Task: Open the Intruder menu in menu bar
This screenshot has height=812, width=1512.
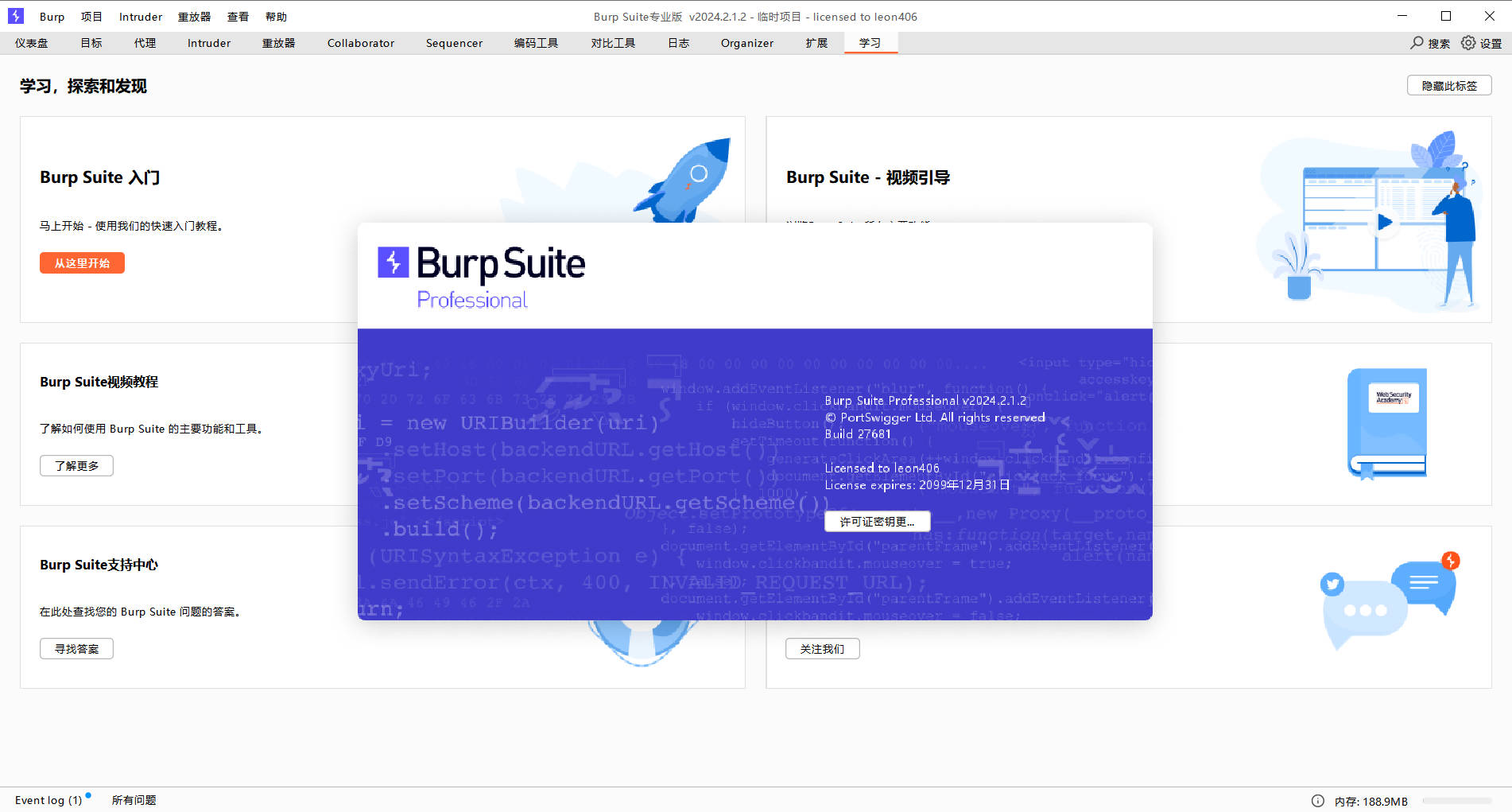Action: [x=141, y=17]
